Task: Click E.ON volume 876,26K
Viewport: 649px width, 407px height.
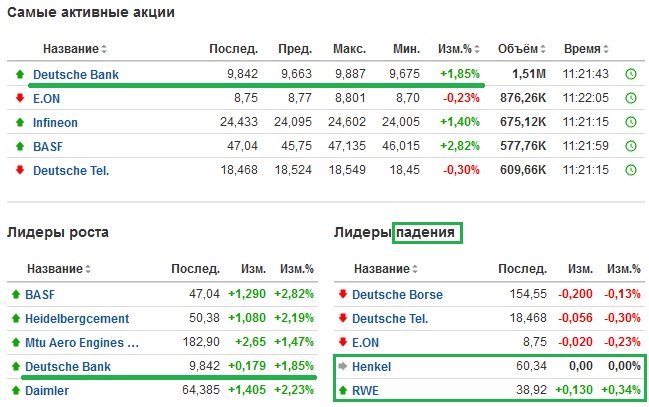Action: 523,98
